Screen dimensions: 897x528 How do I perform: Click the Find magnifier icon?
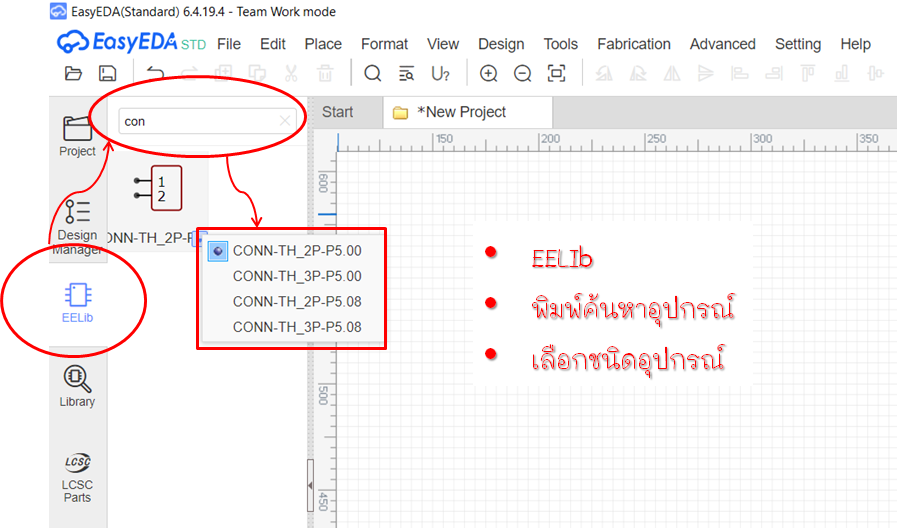point(372,73)
